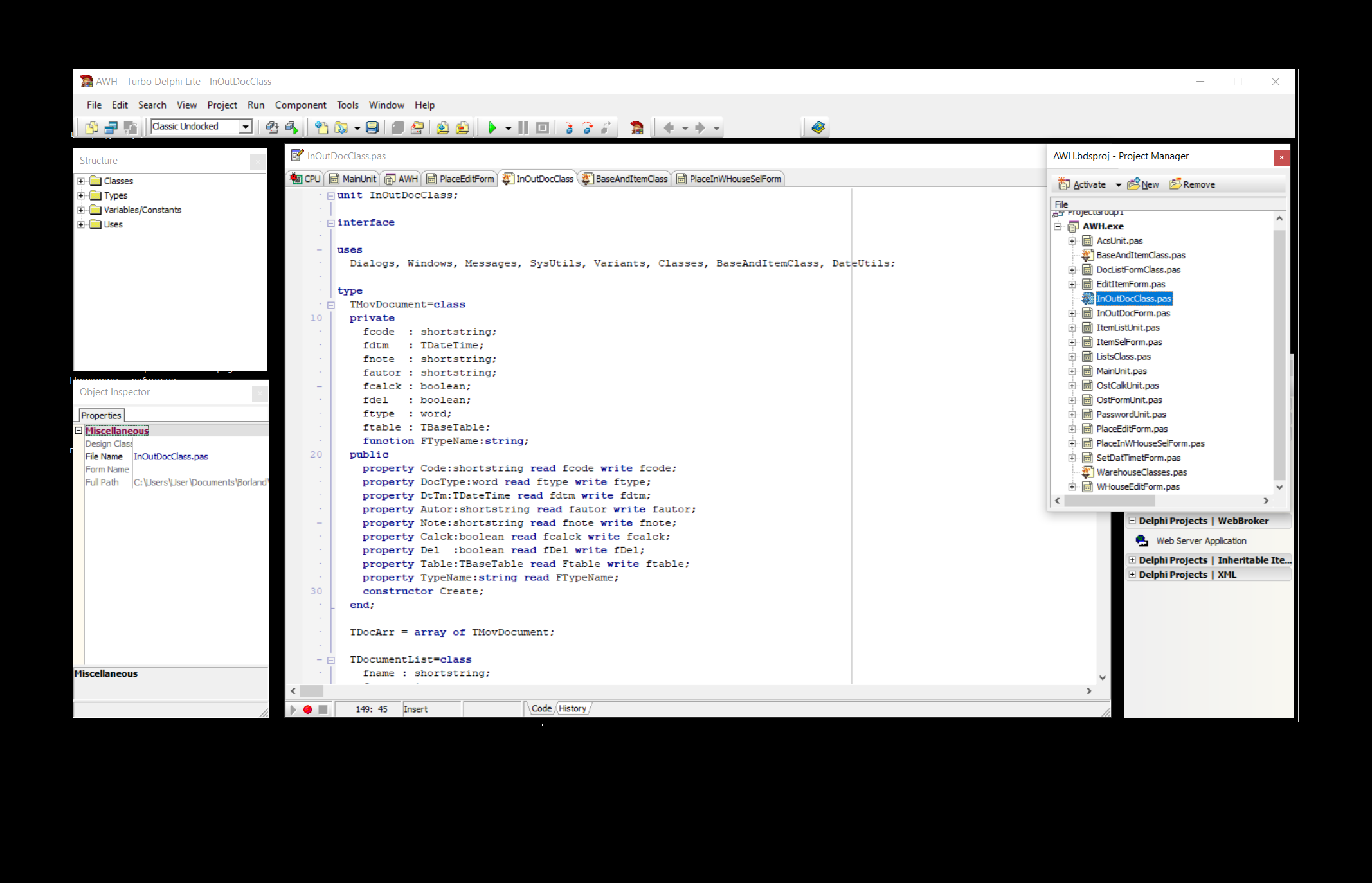Open the Search menu
This screenshot has width=1372, height=883.
(152, 105)
